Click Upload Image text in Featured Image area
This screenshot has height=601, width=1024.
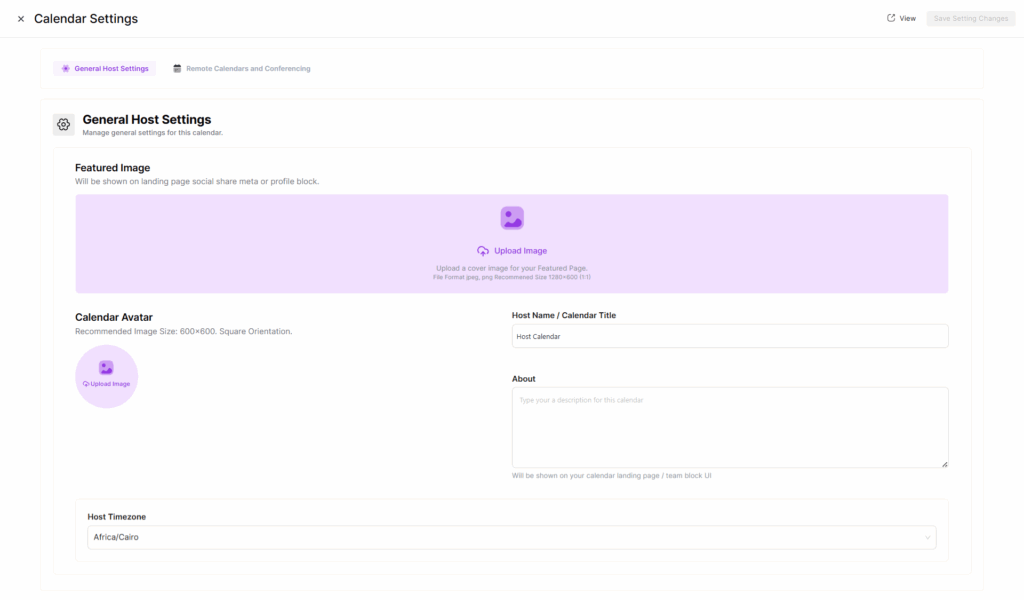pyautogui.click(x=520, y=251)
